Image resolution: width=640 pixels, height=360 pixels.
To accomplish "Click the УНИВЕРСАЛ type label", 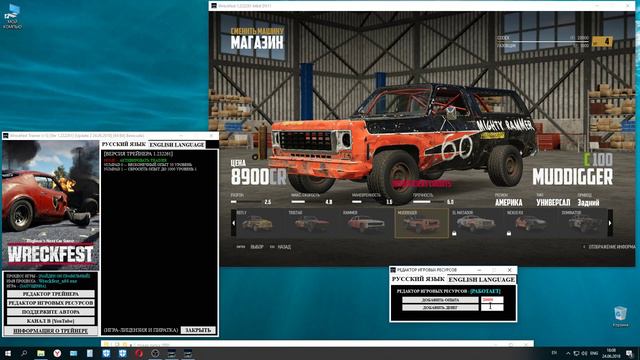I will 553,202.
